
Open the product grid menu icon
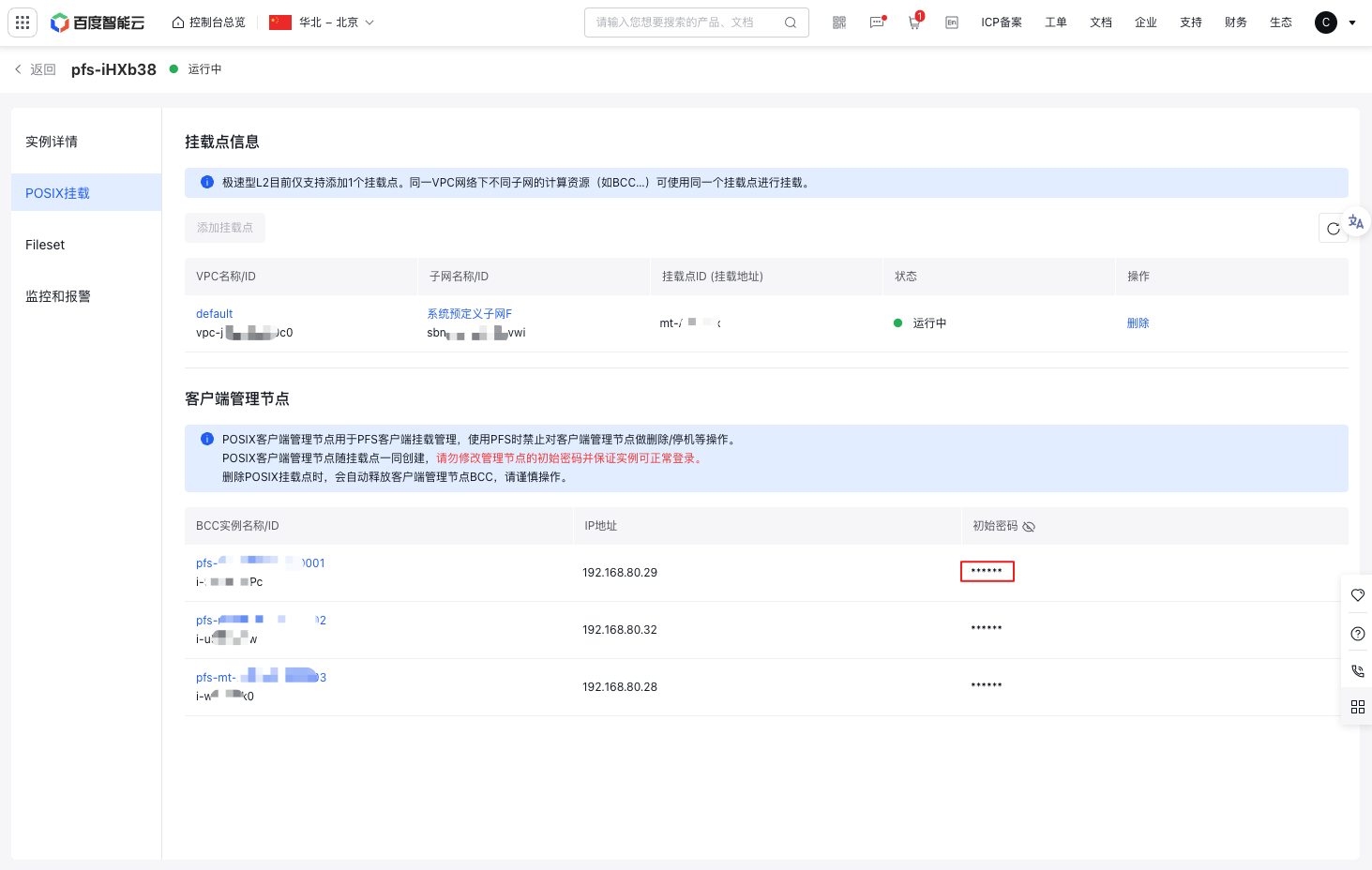(23, 22)
